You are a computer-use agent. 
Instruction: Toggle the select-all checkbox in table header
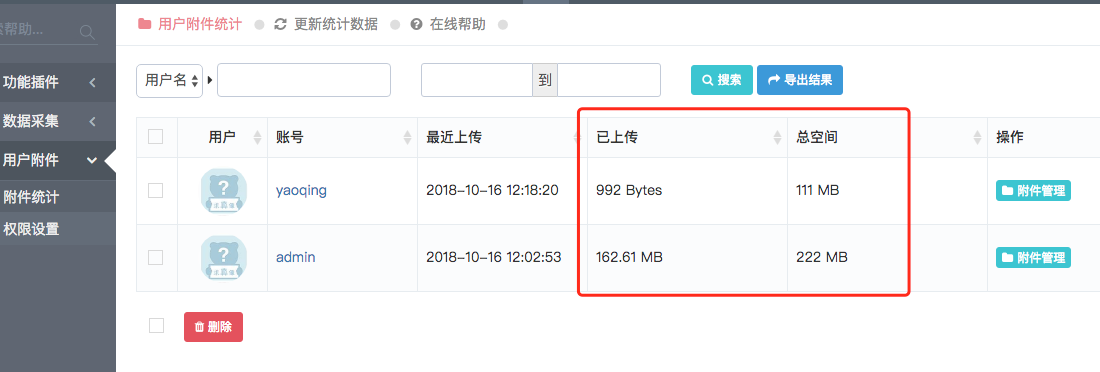click(156, 137)
